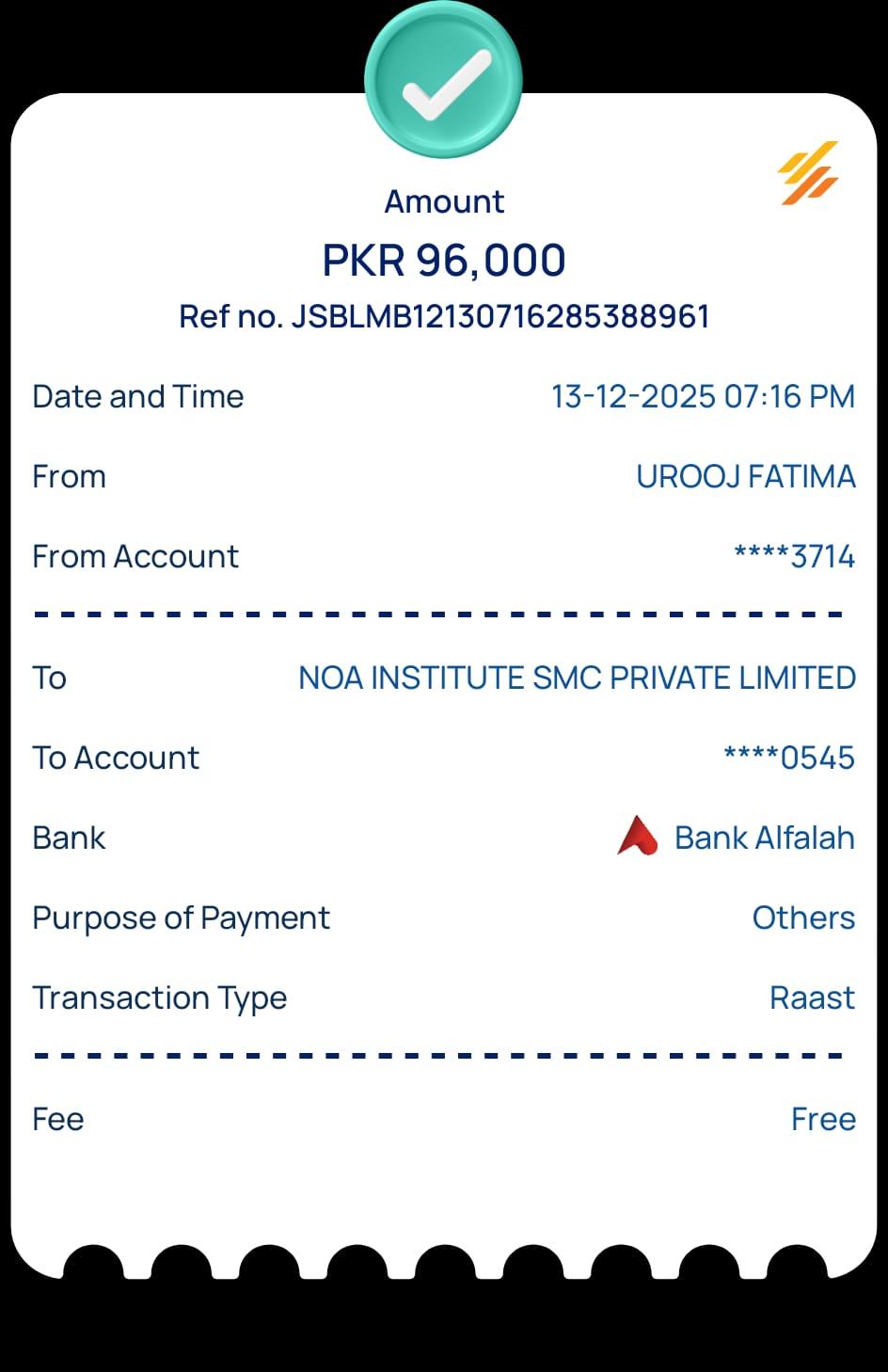Select the Bank Alfalah name text

tap(765, 838)
